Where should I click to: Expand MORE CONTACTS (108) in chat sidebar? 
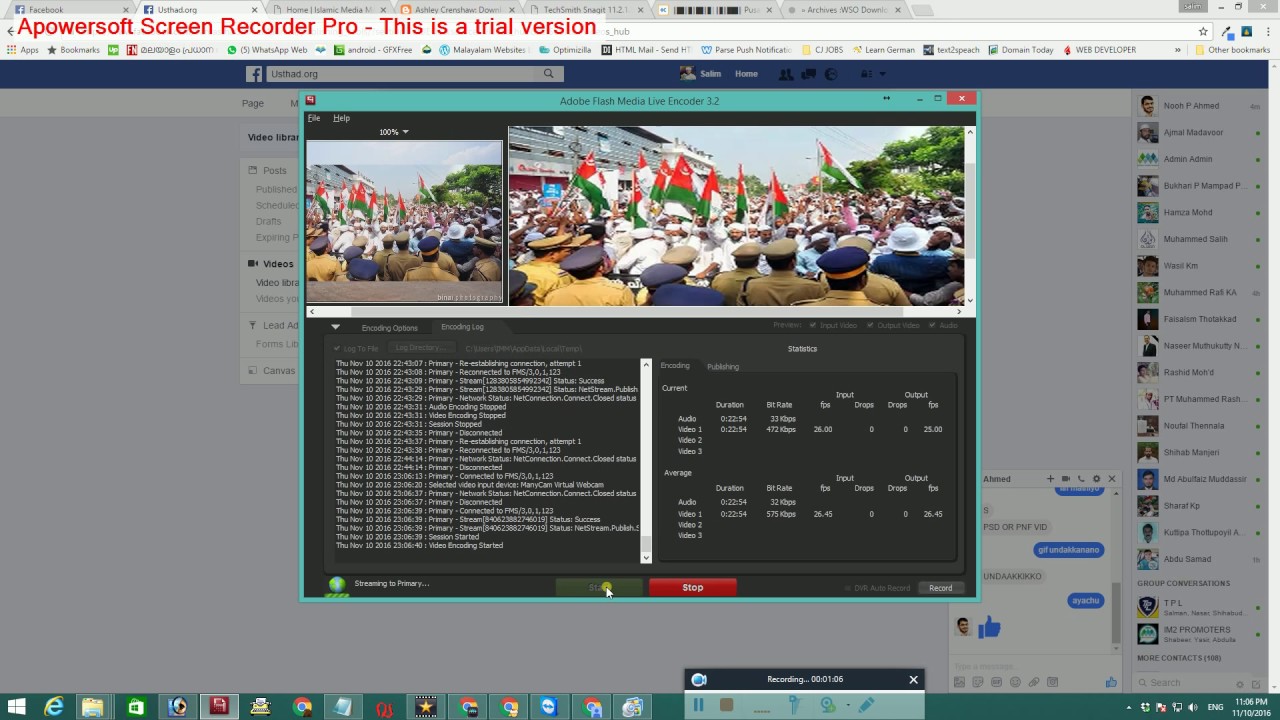pos(1178,658)
